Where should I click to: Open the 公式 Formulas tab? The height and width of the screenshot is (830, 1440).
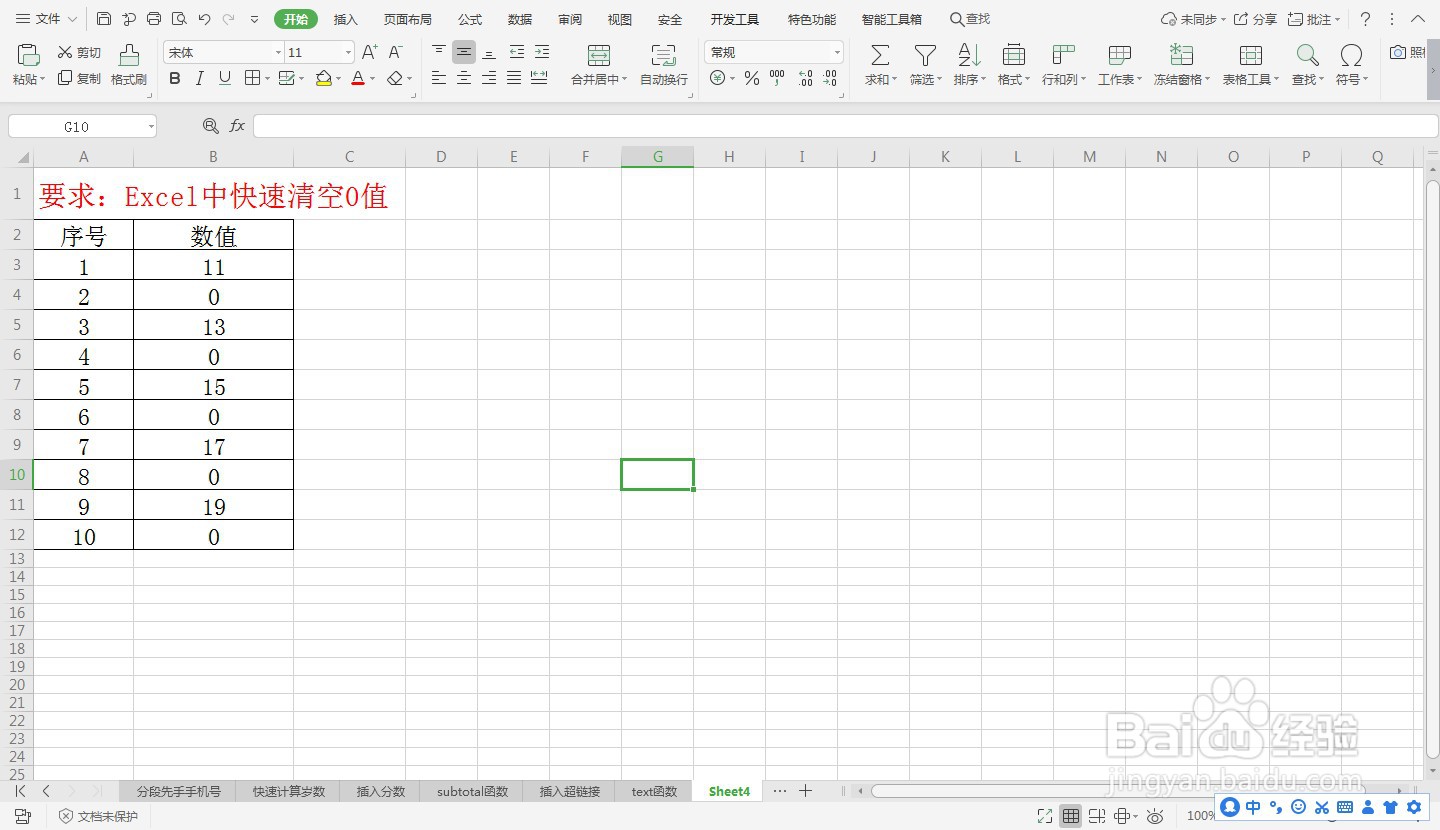(x=470, y=19)
